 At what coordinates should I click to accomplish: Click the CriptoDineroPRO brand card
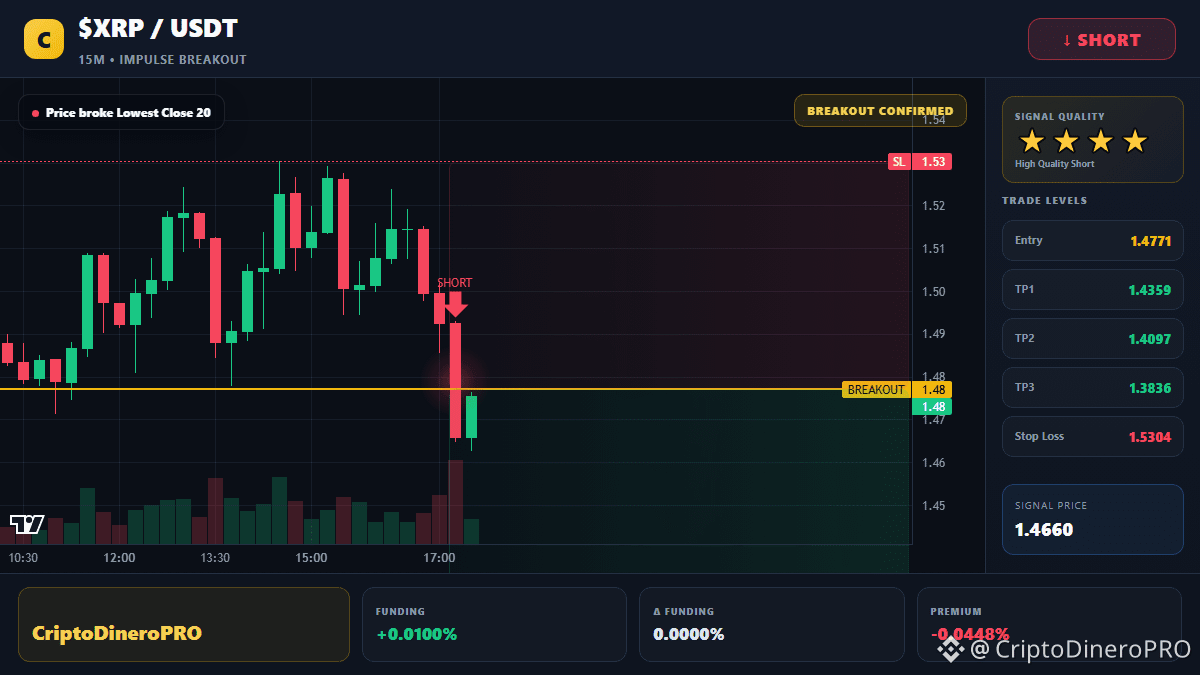184,624
